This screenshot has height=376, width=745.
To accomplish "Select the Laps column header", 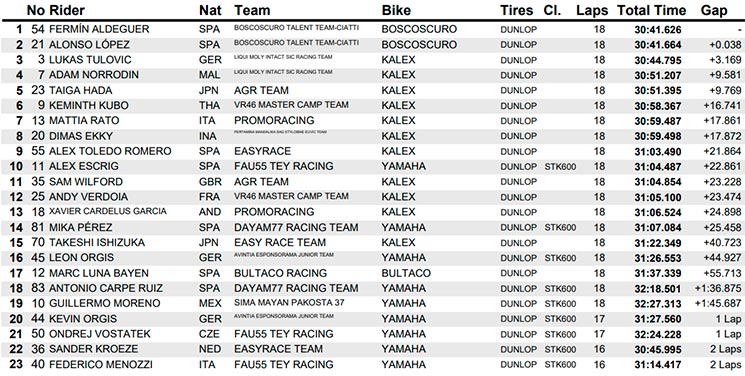I will (x=592, y=10).
